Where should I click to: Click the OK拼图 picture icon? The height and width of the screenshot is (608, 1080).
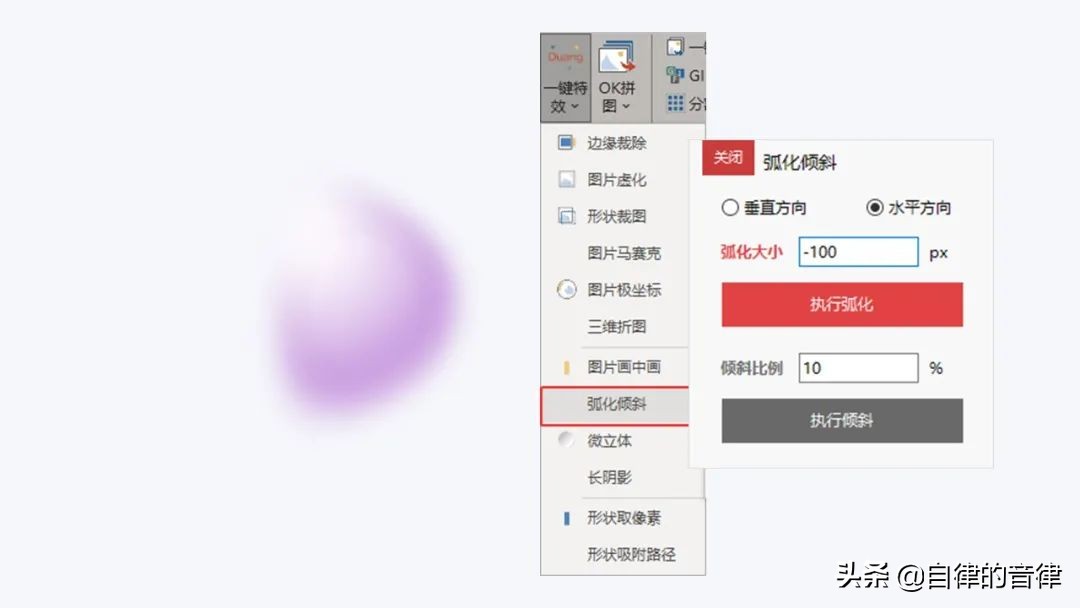click(616, 57)
